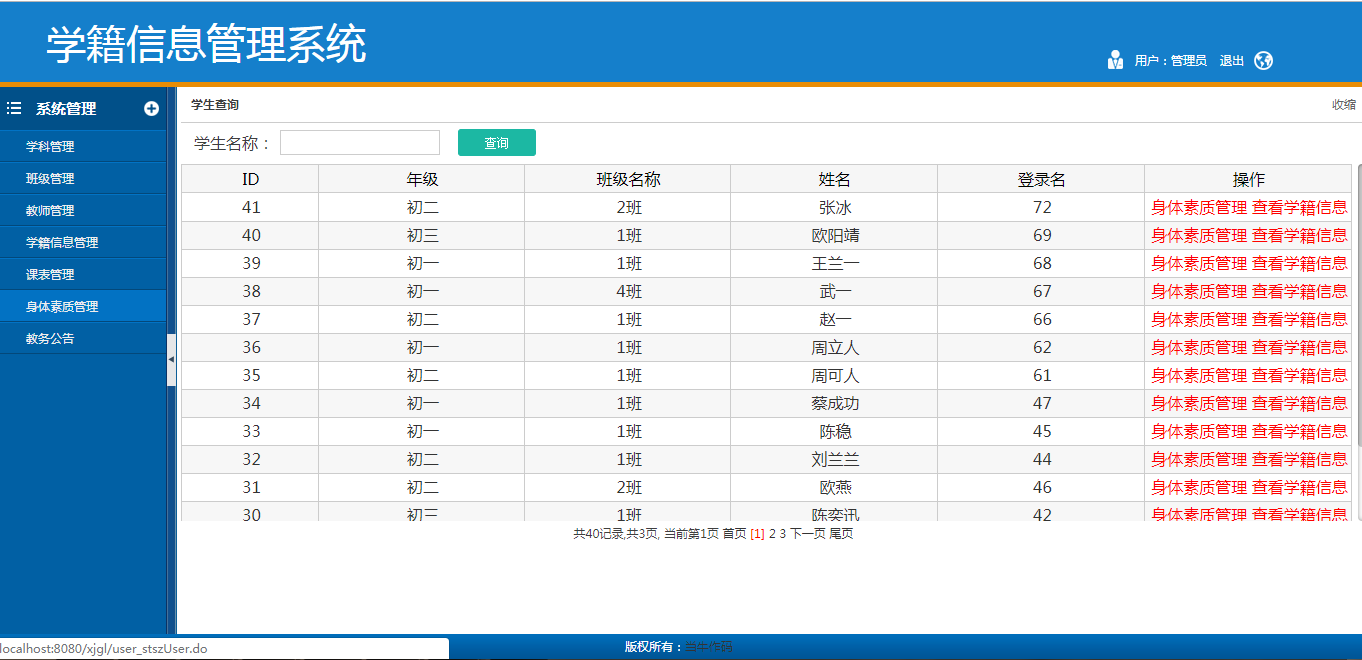This screenshot has height=660, width=1362.
Task: Focus the 学生名称 search field
Action: (360, 143)
